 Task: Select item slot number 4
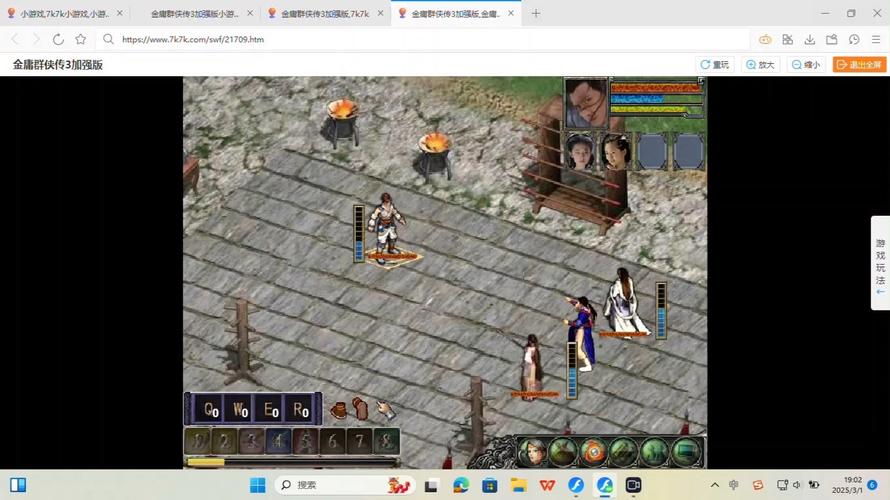278,442
